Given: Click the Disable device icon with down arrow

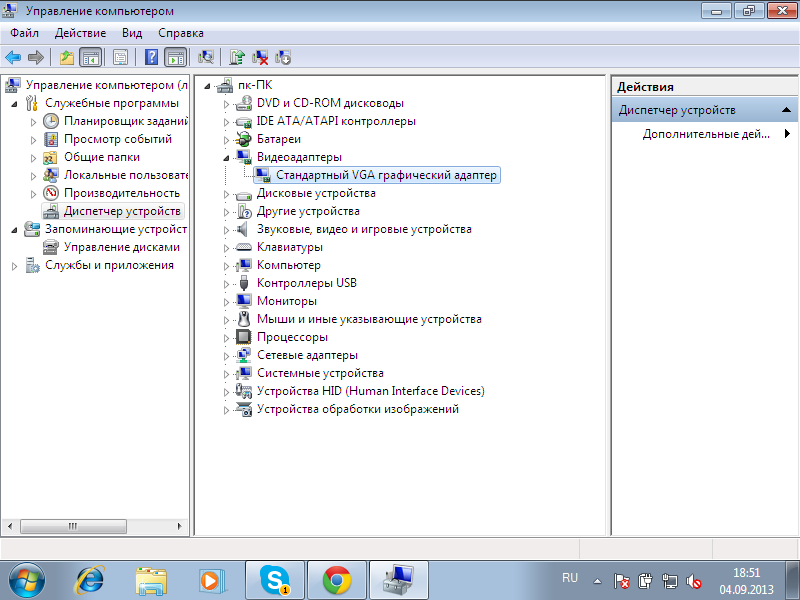Looking at the screenshot, I should click(x=283, y=57).
